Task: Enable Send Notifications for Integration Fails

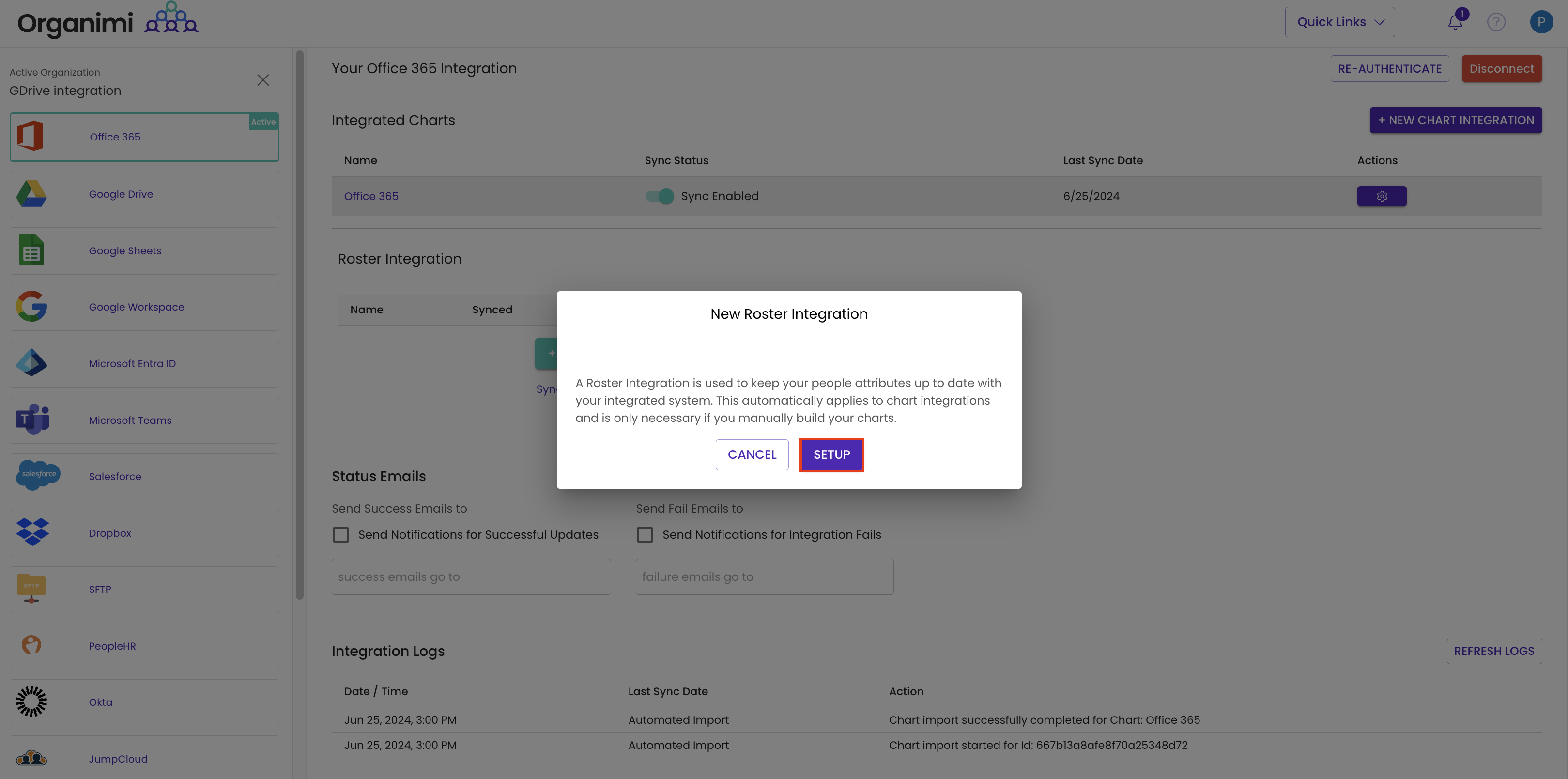Action: click(645, 534)
